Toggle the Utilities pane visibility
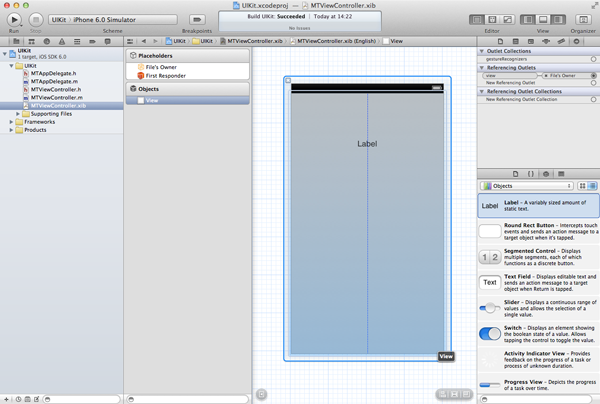Screen dimensions: 600x404 tap(558, 20)
